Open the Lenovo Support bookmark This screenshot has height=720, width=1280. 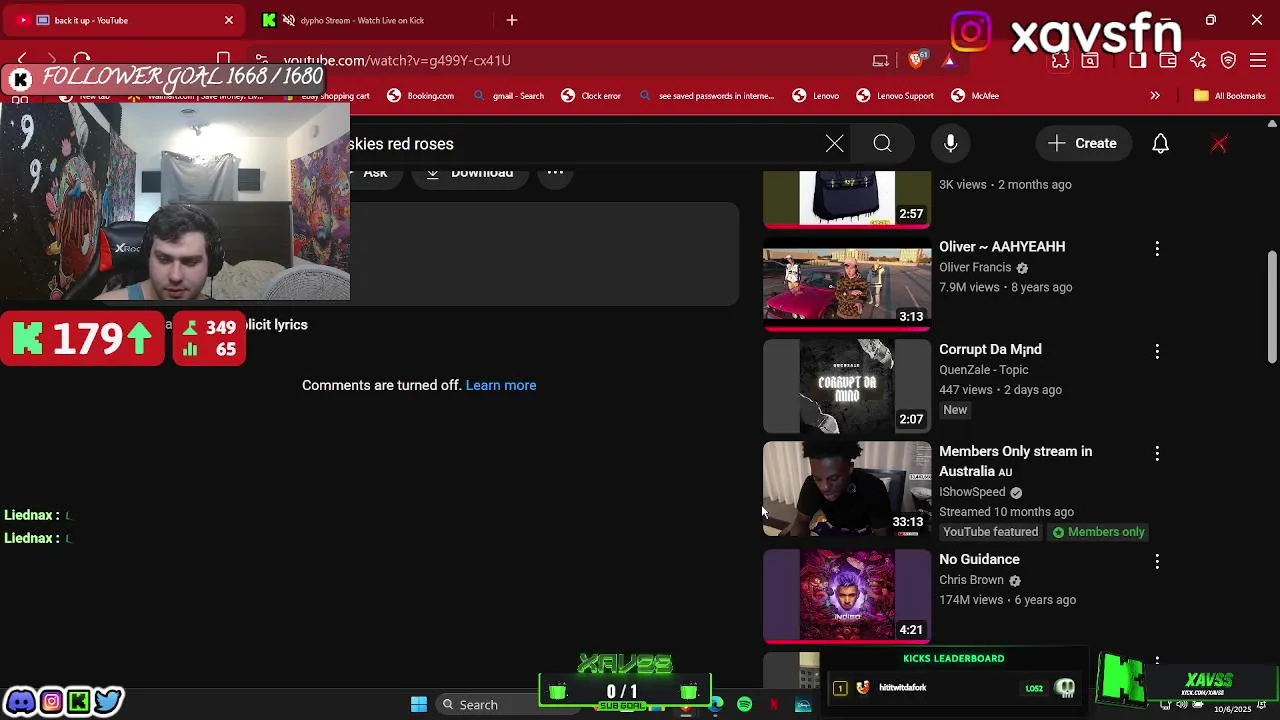click(895, 96)
